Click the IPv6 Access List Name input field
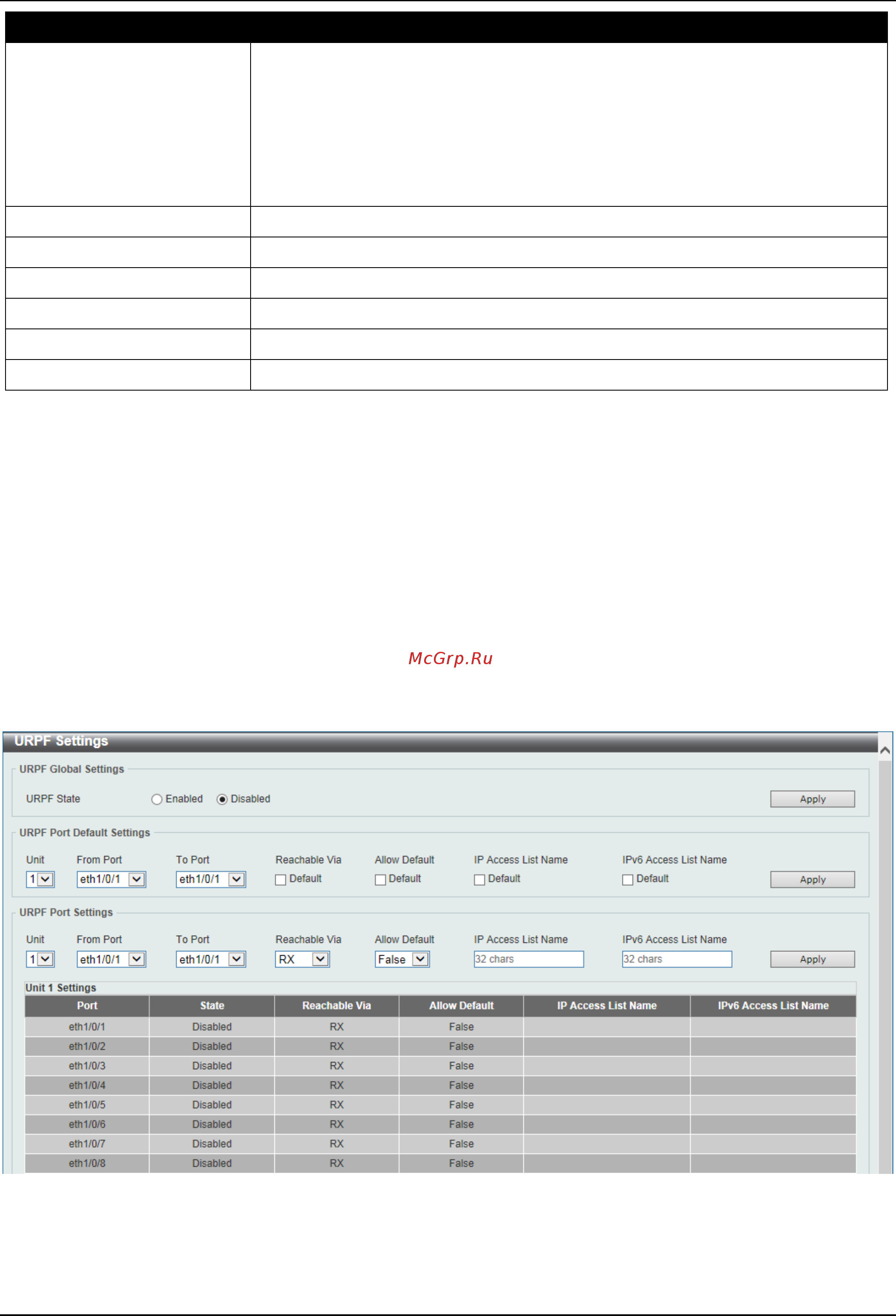Image resolution: width=896 pixels, height=1316 pixels. pos(677,959)
